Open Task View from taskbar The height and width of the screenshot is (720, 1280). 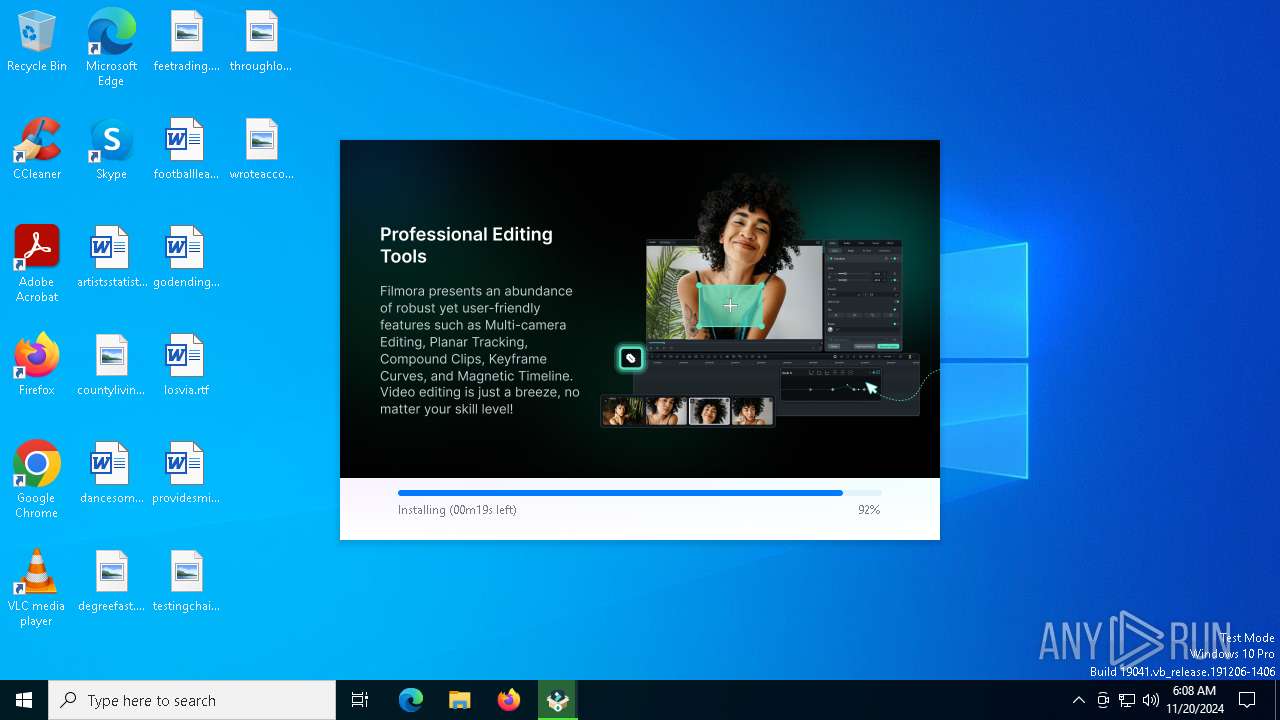[x=360, y=700]
